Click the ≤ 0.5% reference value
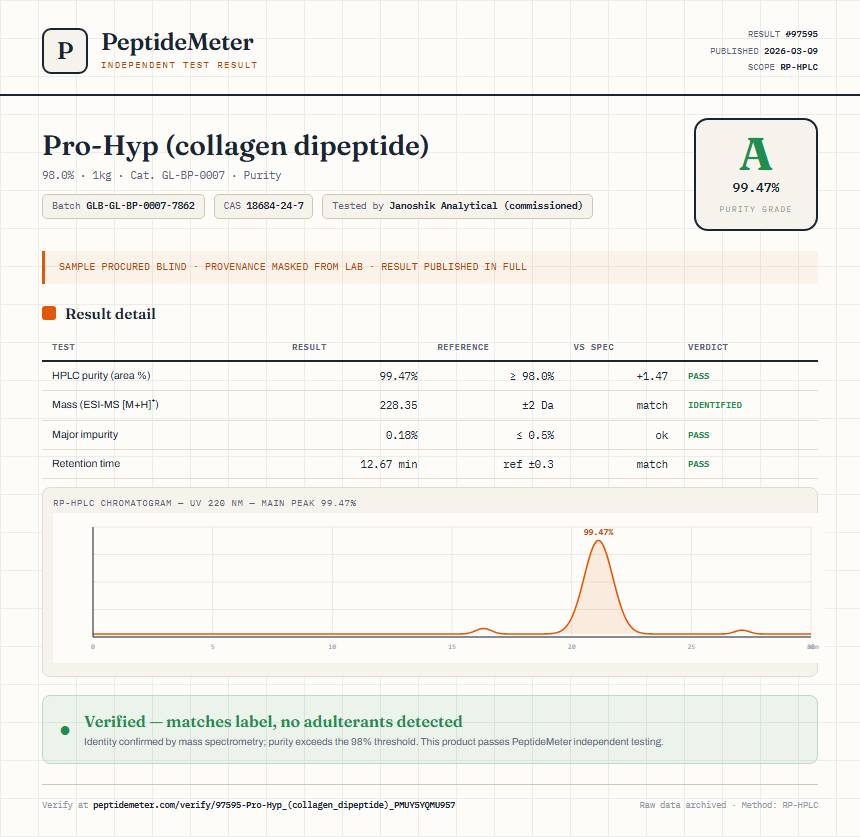 tap(535, 436)
